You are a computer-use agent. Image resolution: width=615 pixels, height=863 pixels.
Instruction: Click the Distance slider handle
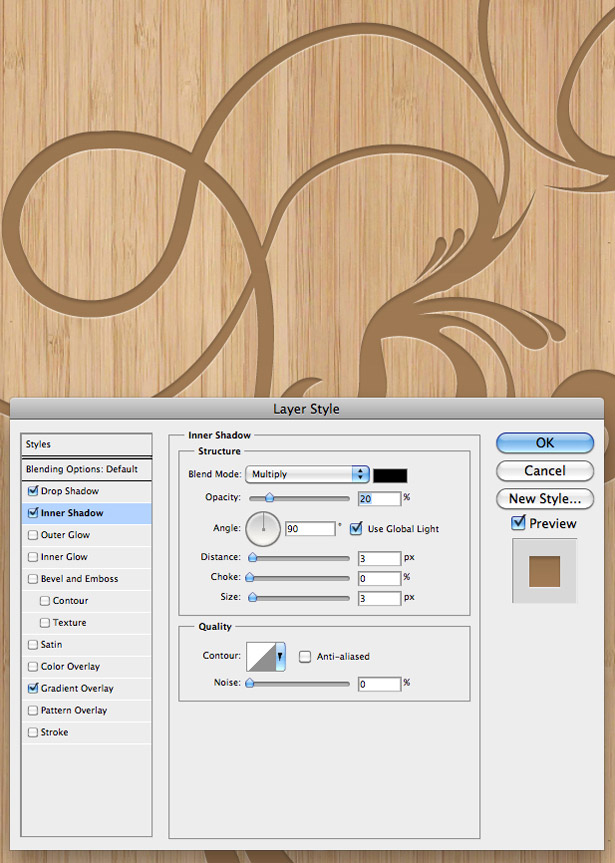(x=253, y=558)
